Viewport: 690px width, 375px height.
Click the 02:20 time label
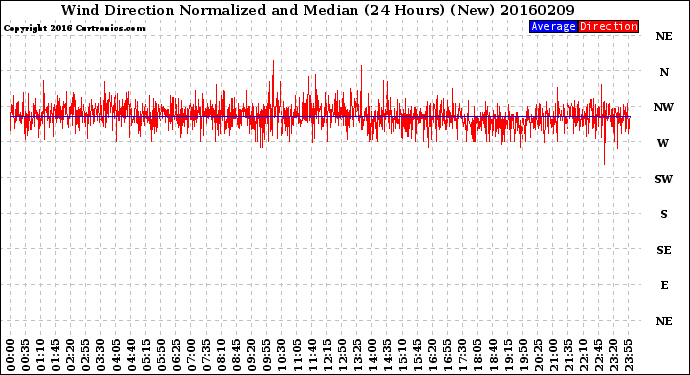point(71,355)
